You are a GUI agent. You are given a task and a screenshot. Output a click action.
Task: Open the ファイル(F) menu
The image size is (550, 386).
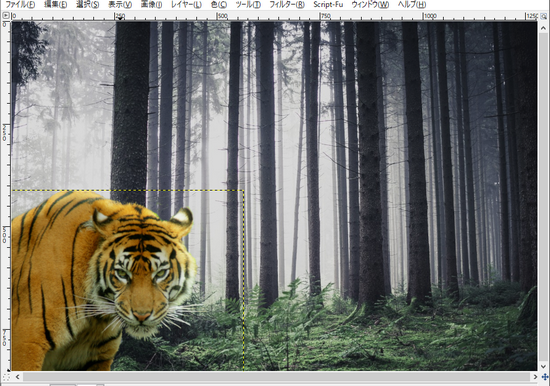click(x=20, y=5)
